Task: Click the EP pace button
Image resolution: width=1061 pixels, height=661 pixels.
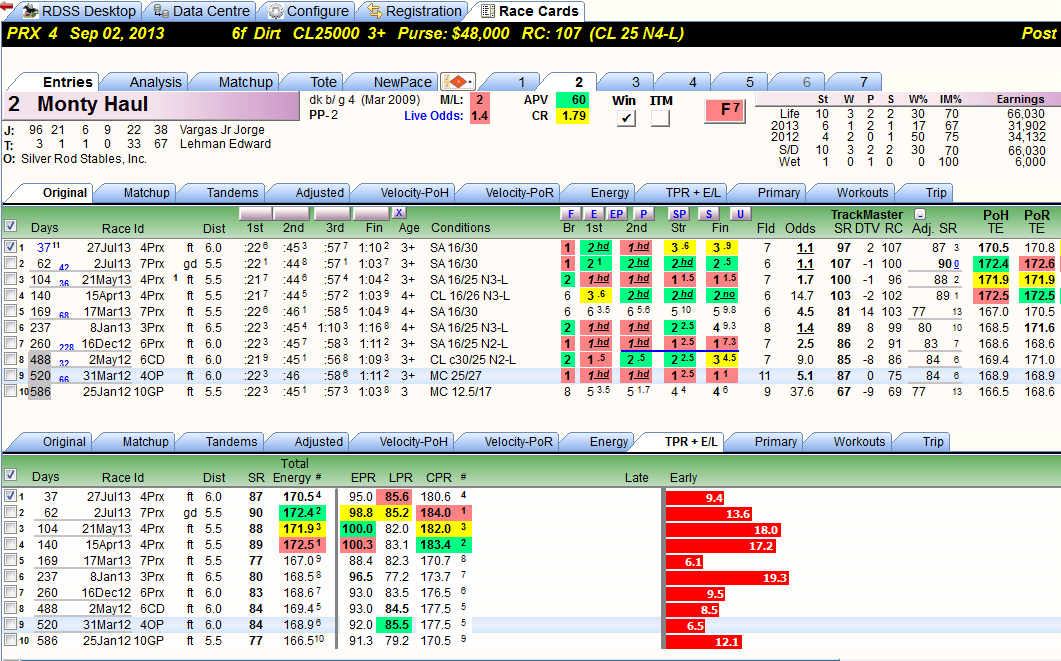Action: (x=616, y=214)
